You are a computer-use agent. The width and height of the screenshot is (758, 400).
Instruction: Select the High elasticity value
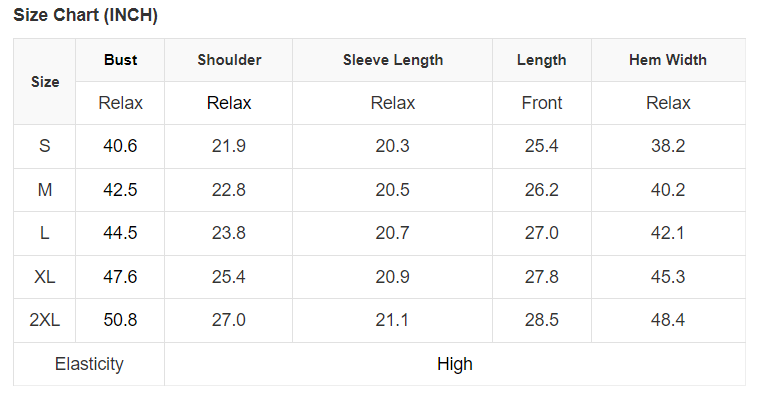[x=454, y=364]
